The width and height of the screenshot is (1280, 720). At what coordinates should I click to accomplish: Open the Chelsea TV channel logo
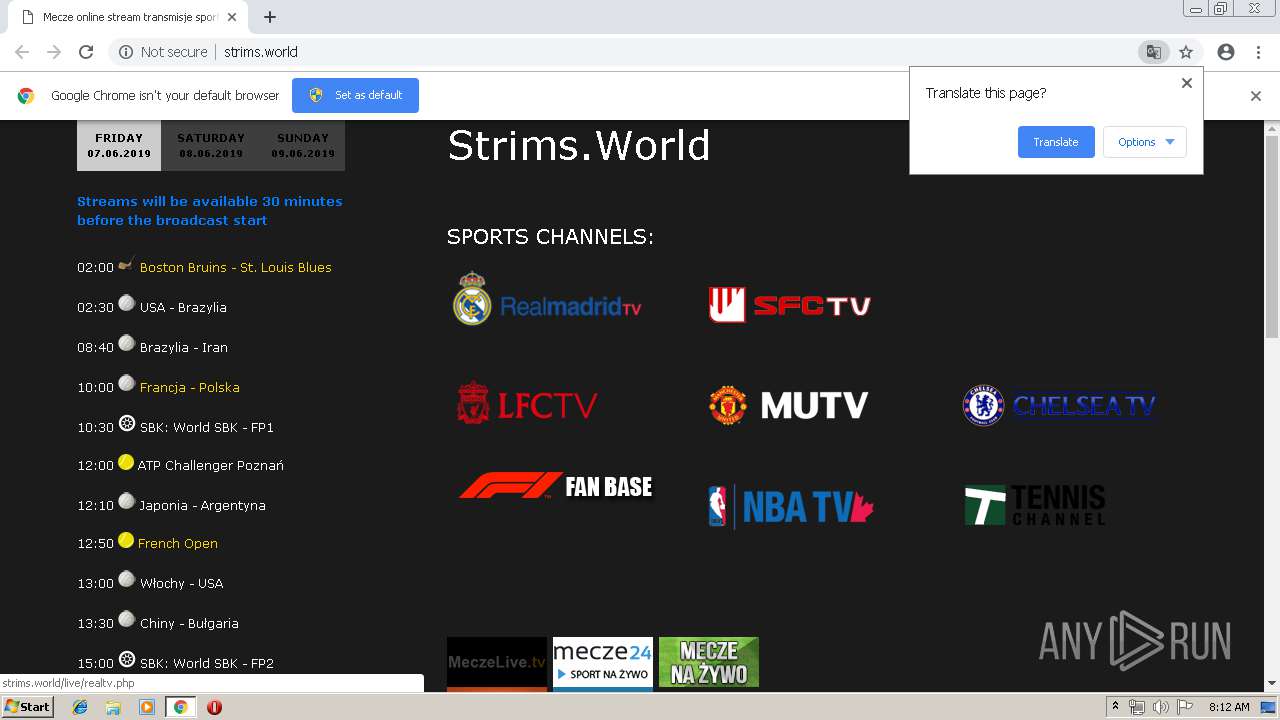[x=1060, y=405]
